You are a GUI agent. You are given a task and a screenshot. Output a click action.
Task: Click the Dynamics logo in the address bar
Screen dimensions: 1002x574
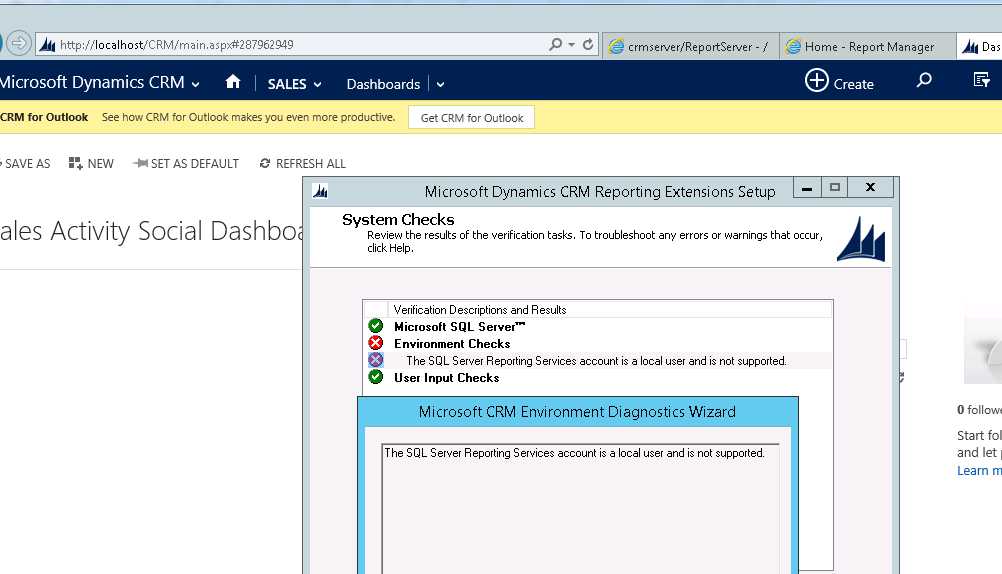pos(47,44)
